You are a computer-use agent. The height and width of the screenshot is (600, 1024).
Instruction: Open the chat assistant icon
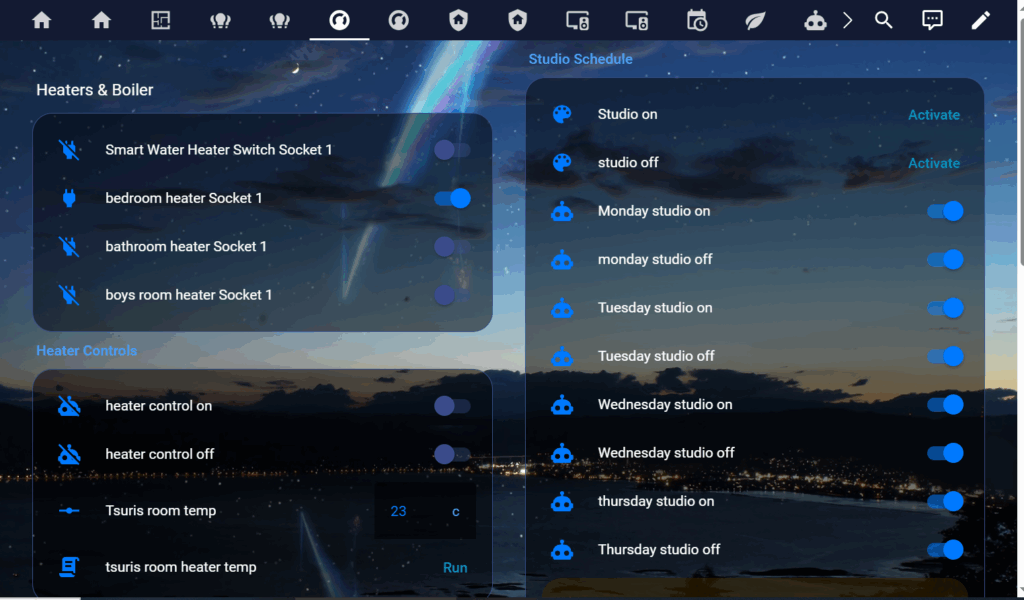click(932, 20)
